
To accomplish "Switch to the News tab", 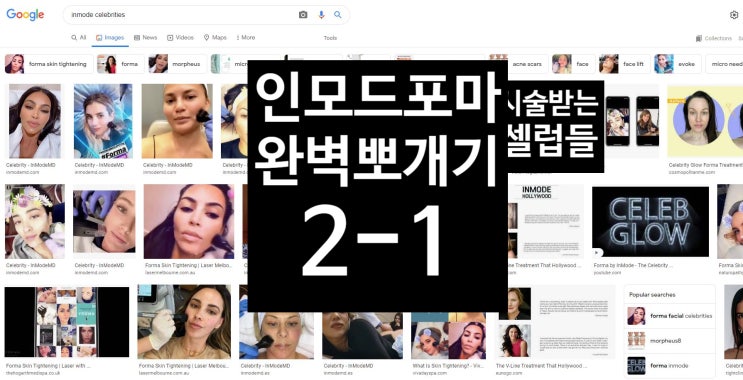I will click(x=145, y=37).
